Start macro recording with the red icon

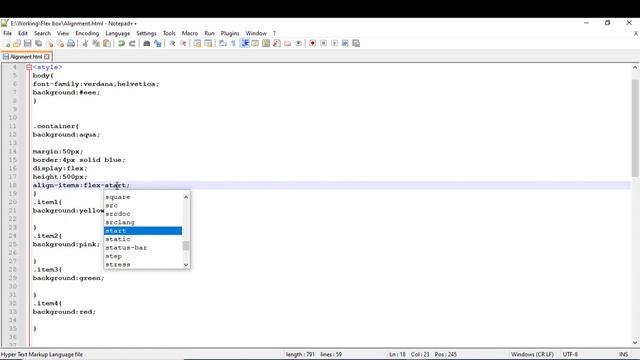coord(313,43)
